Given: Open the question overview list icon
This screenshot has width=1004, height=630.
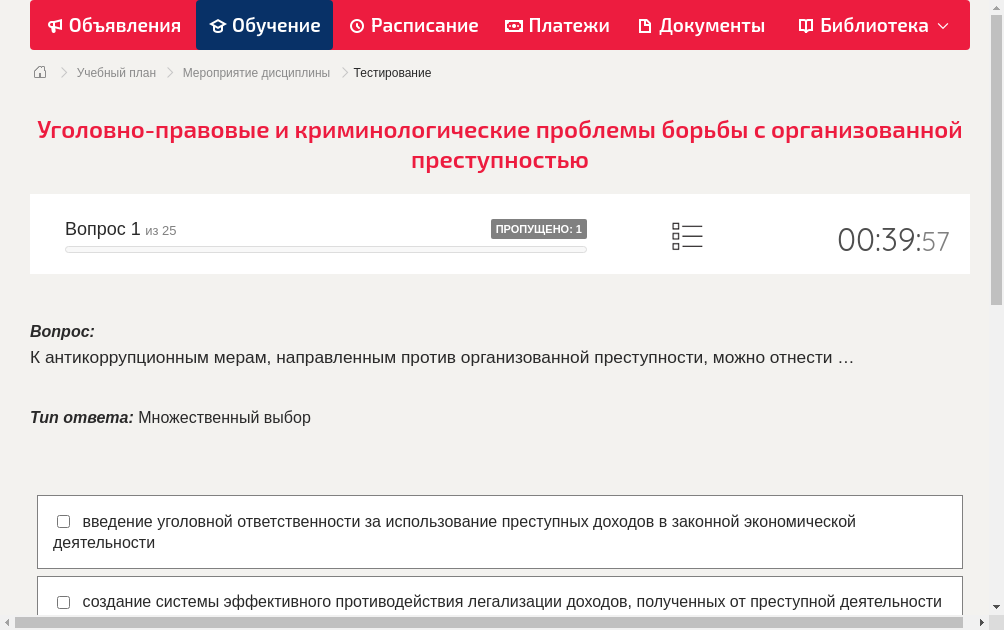Looking at the screenshot, I should coord(687,236).
